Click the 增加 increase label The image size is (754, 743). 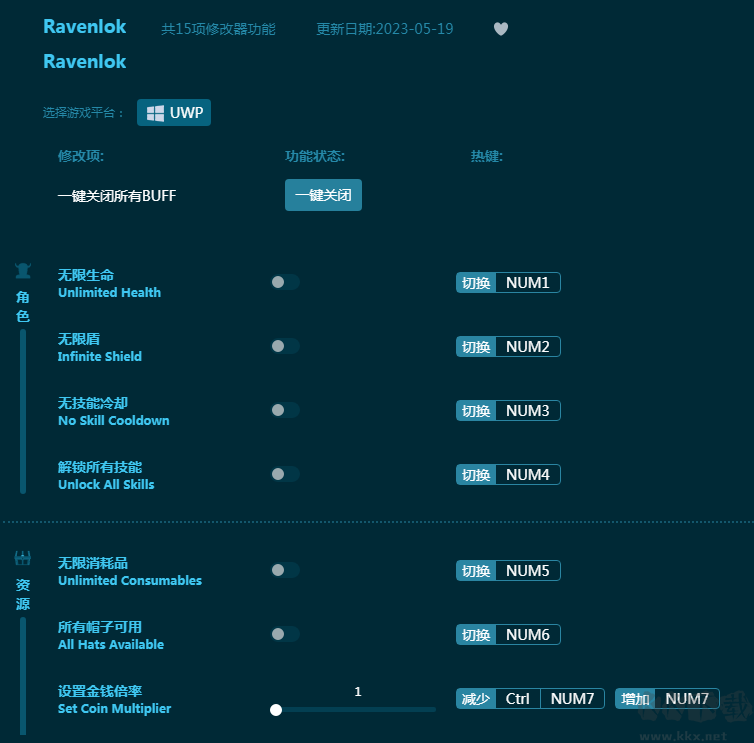[635, 698]
